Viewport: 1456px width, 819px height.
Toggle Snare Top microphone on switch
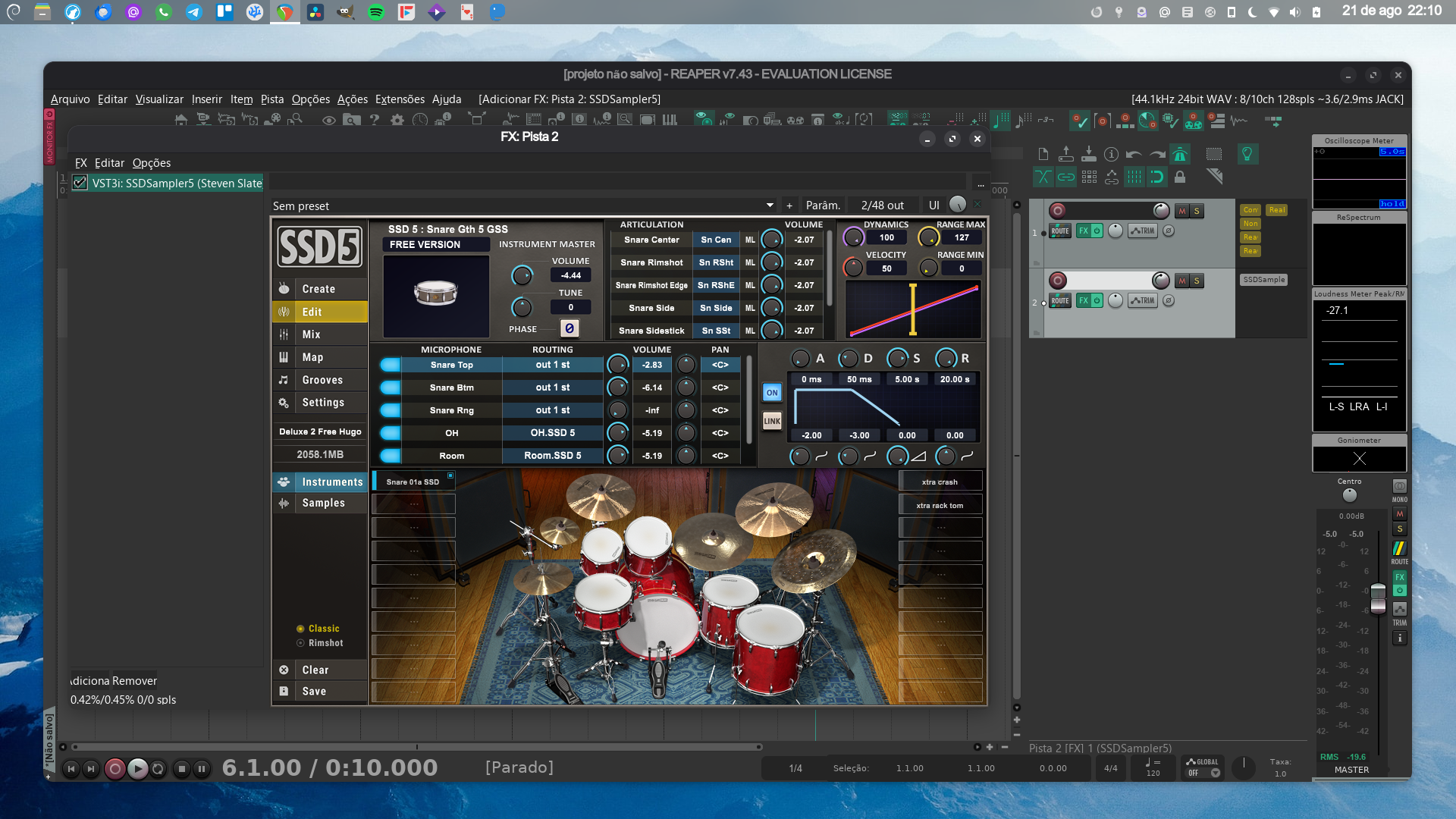click(390, 365)
